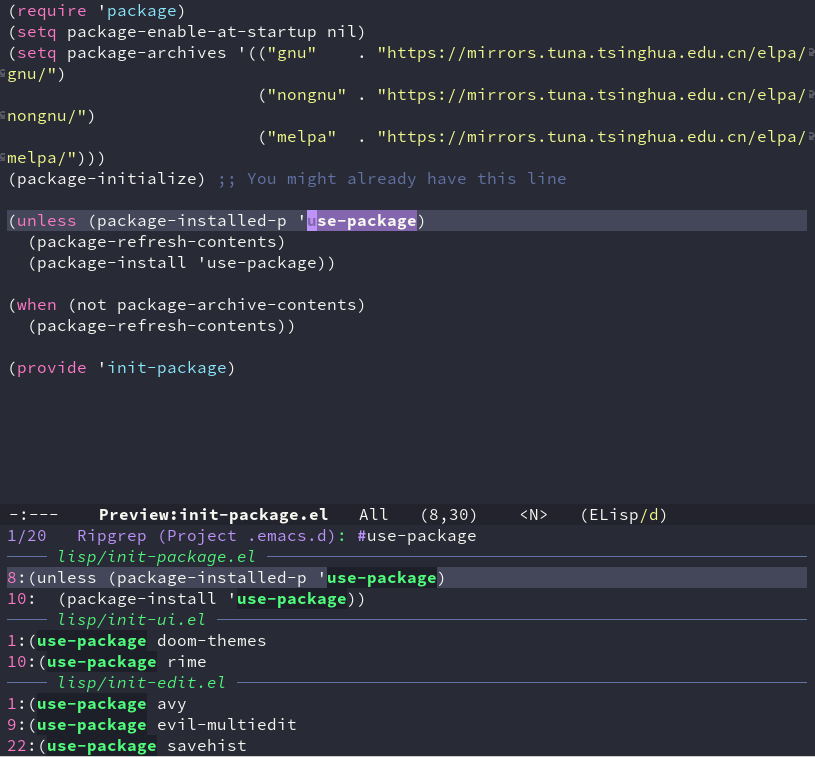
Task: Click (package-install 'use-package)) in editor
Action: [181, 263]
